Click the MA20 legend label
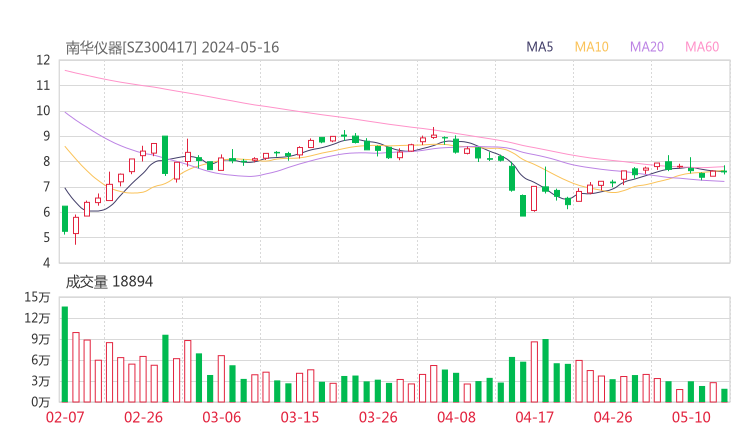 tap(647, 47)
